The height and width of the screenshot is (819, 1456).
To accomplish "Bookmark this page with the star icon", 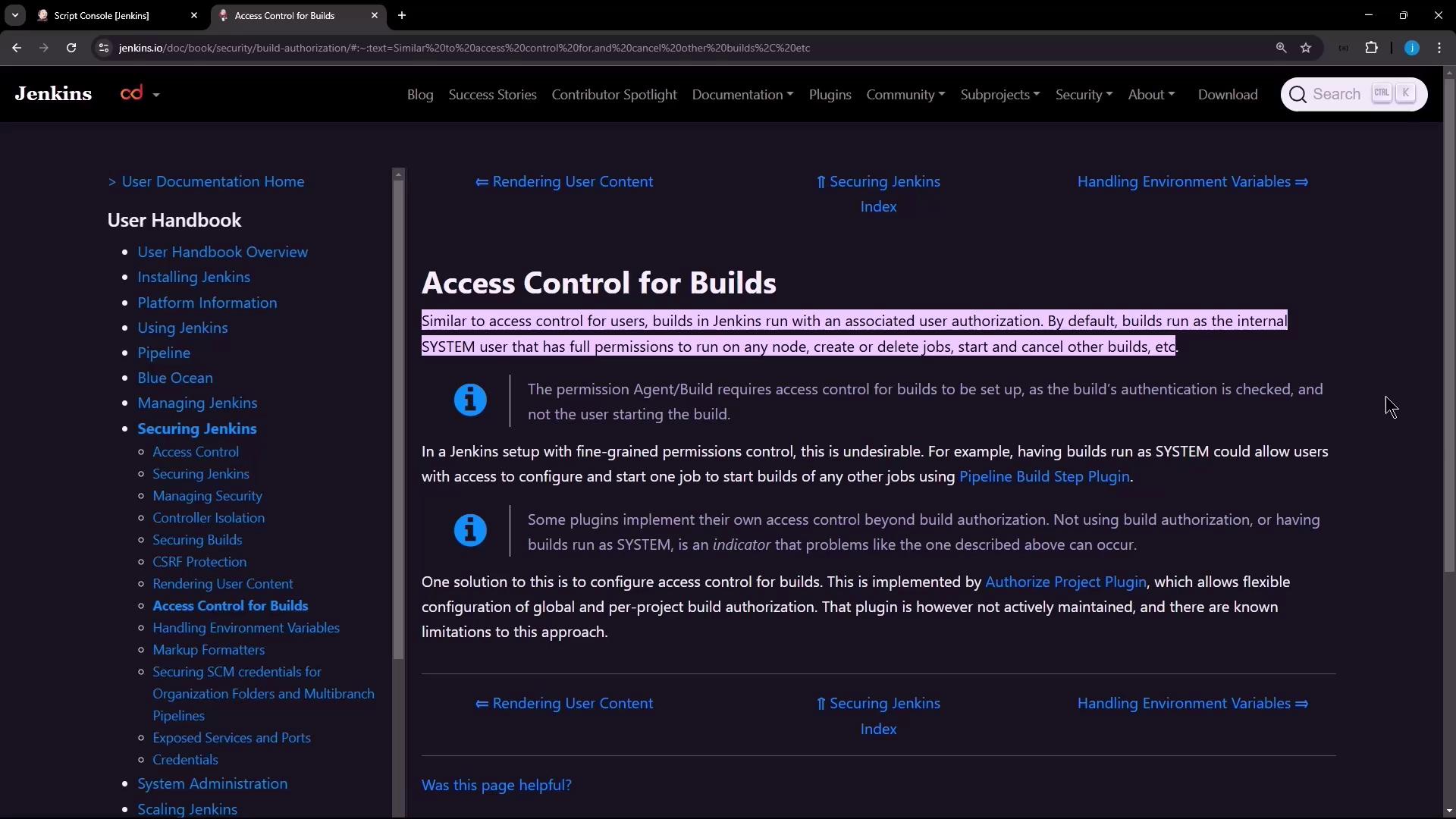I will pyautogui.click(x=1306, y=48).
